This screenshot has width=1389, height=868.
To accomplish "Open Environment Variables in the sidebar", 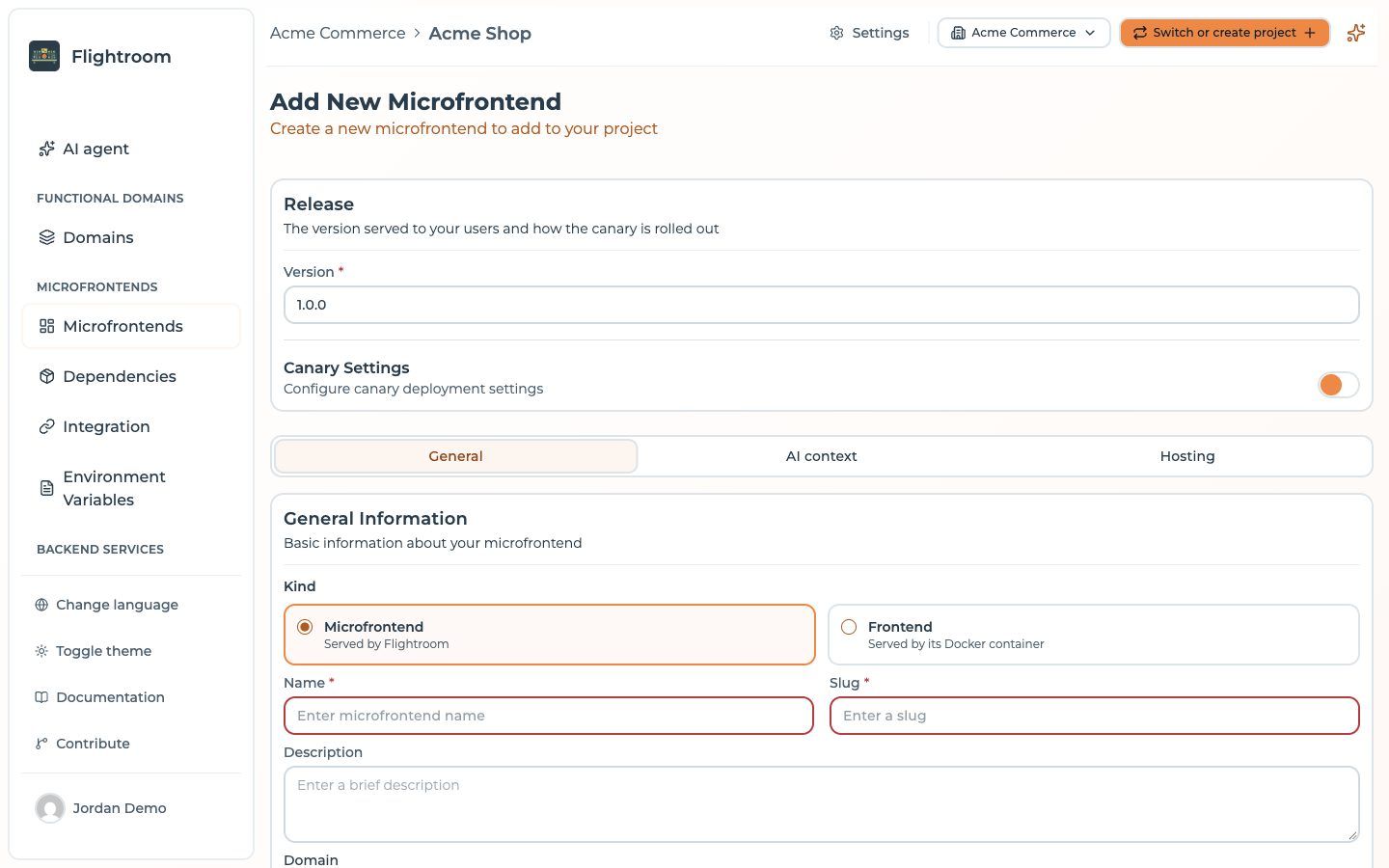I will [131, 488].
